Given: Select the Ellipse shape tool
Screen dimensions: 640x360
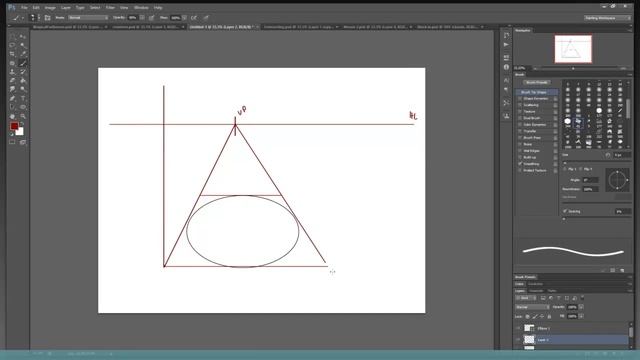Looking at the screenshot, I should point(23,107).
